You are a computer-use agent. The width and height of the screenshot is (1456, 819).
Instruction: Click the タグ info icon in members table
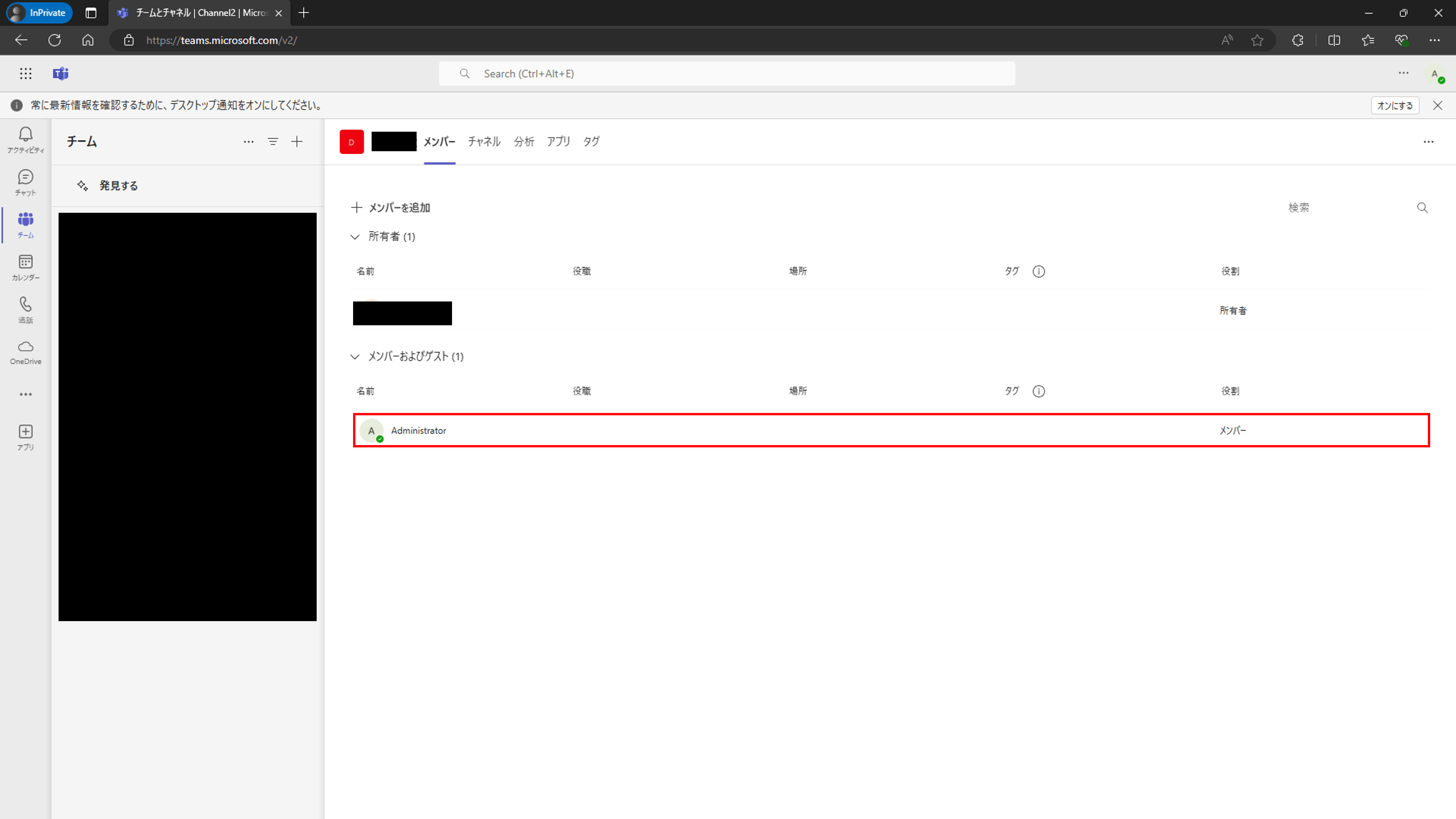coord(1038,391)
